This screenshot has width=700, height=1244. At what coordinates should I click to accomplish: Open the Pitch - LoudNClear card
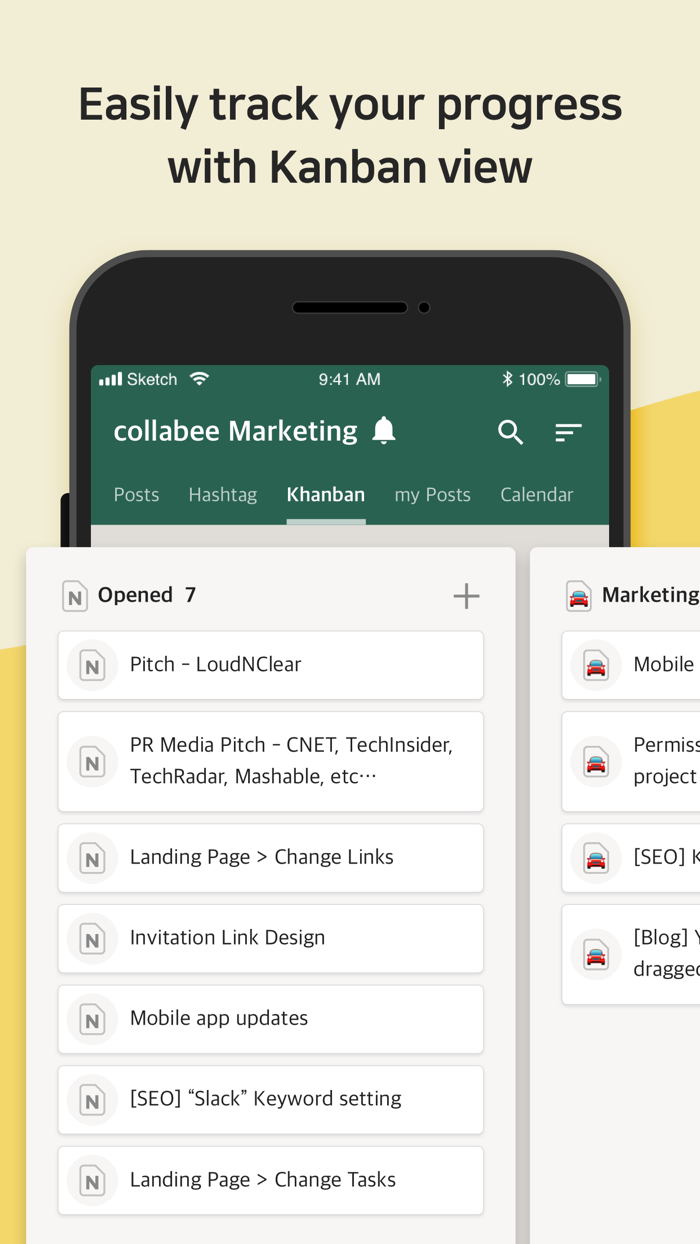[x=271, y=665]
